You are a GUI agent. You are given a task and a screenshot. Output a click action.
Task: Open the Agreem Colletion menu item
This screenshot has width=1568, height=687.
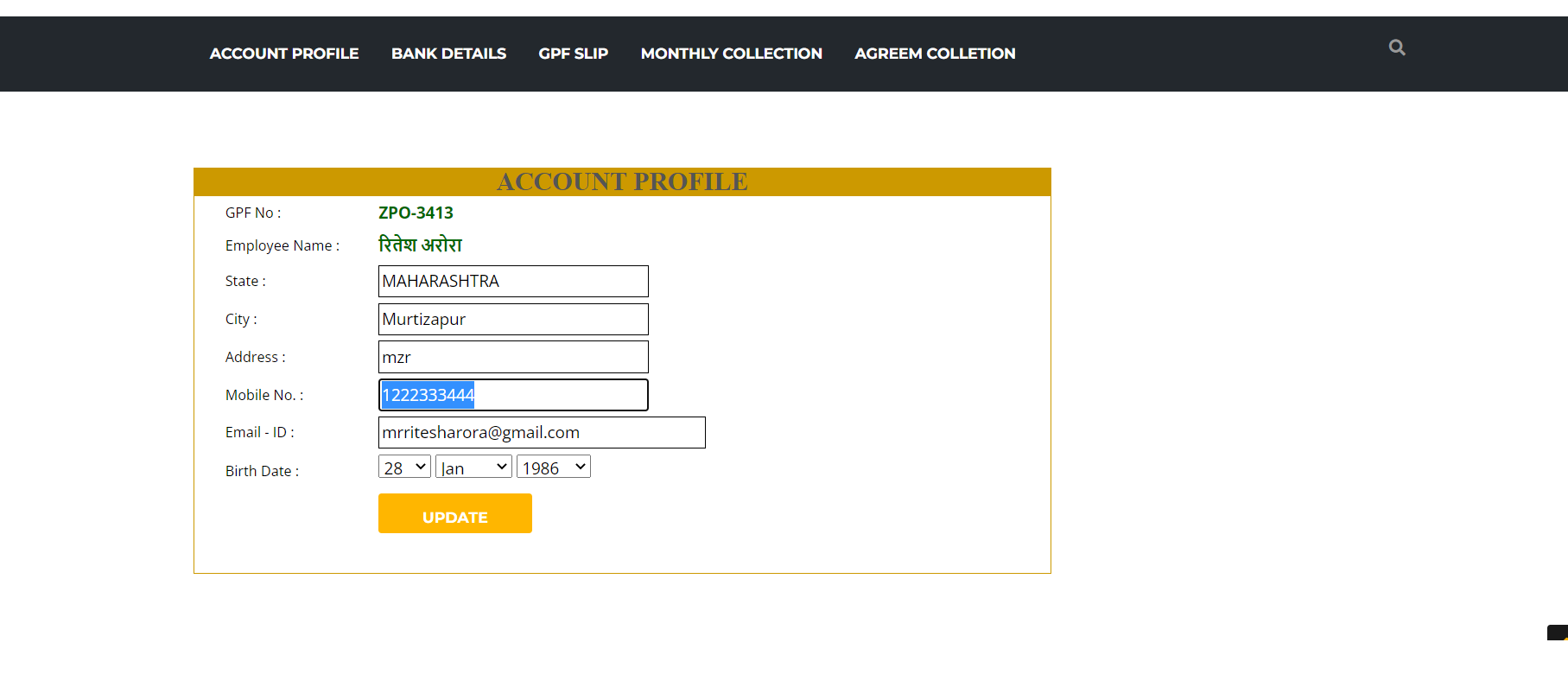[x=935, y=54]
